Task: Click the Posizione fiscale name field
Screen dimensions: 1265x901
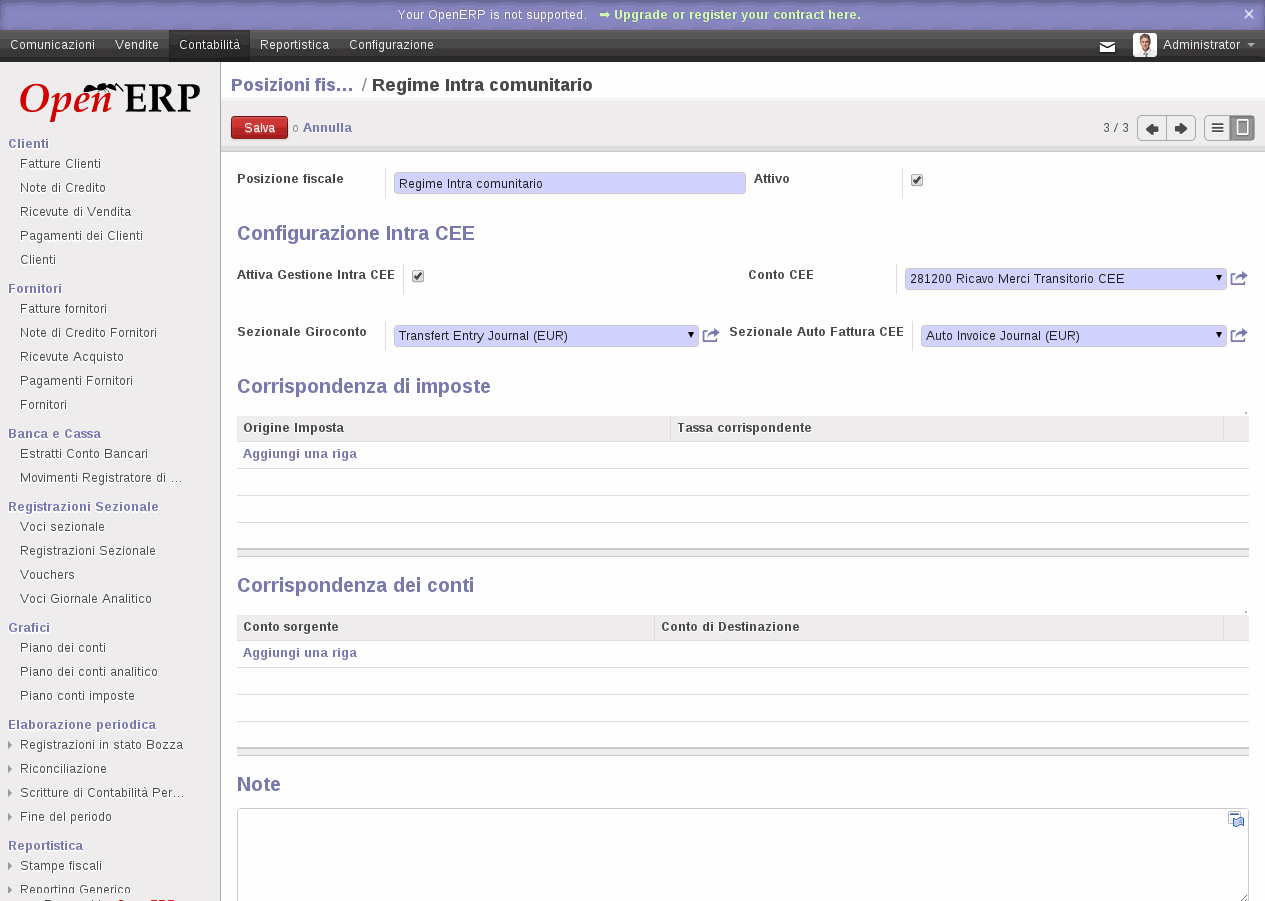Action: click(x=570, y=183)
